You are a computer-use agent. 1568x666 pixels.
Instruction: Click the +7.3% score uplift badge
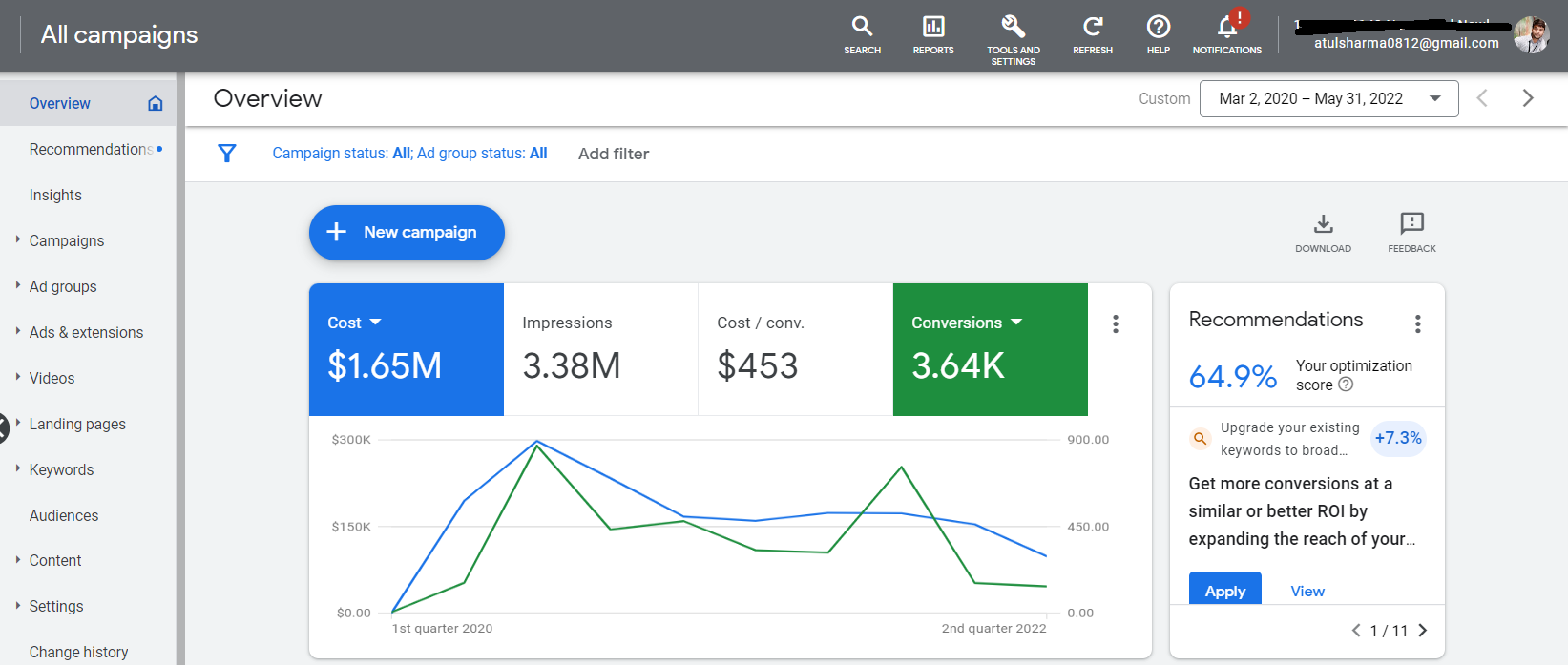coord(1398,438)
